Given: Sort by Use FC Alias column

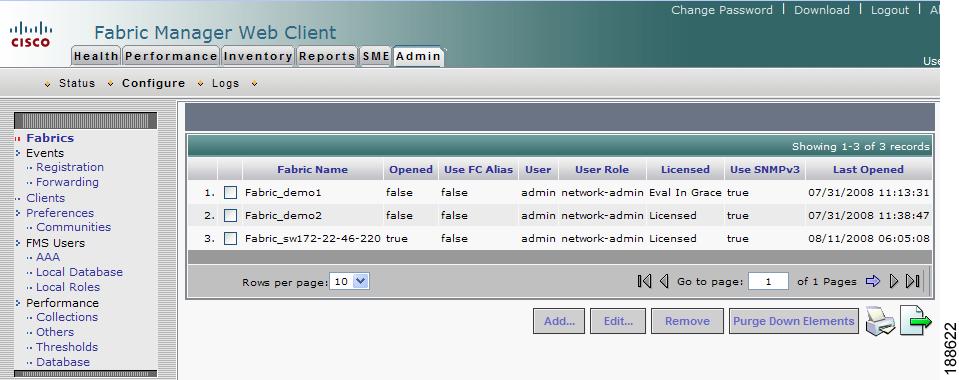Looking at the screenshot, I should pos(478,170).
